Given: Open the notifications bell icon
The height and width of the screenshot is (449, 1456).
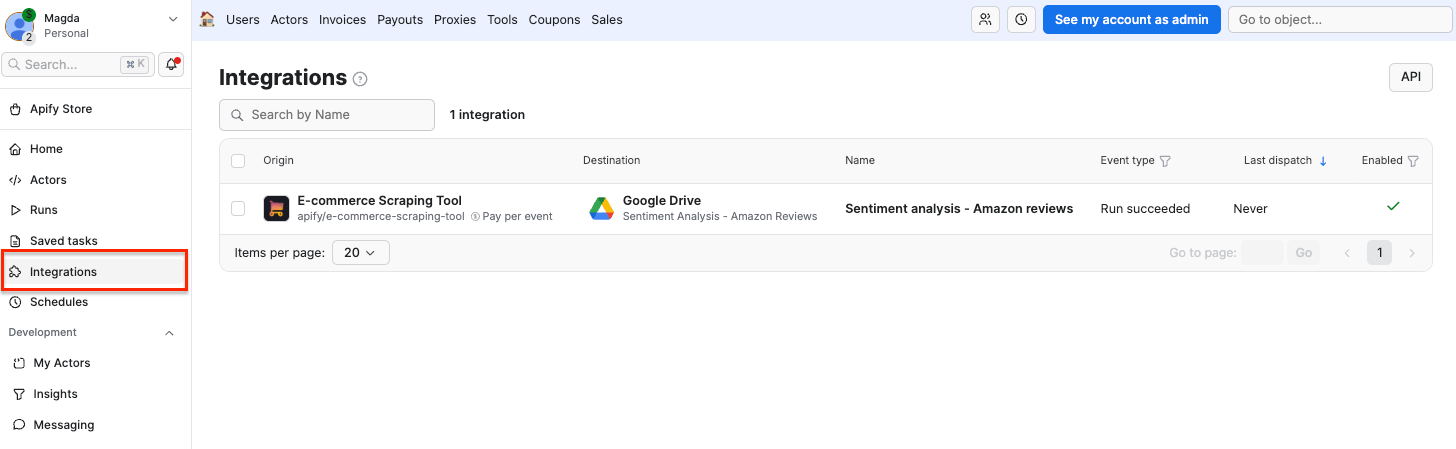Looking at the screenshot, I should [172, 64].
